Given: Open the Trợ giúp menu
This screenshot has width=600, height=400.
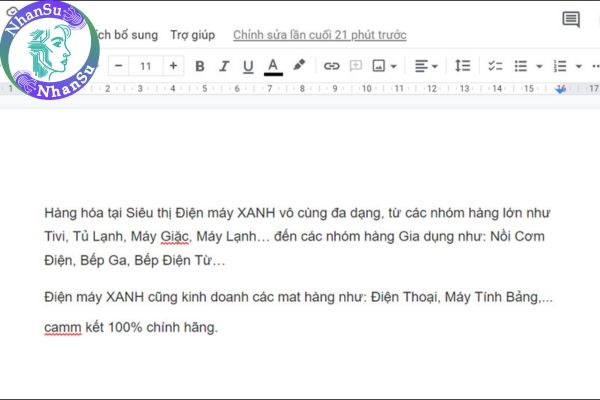Looking at the screenshot, I should pos(192,35).
